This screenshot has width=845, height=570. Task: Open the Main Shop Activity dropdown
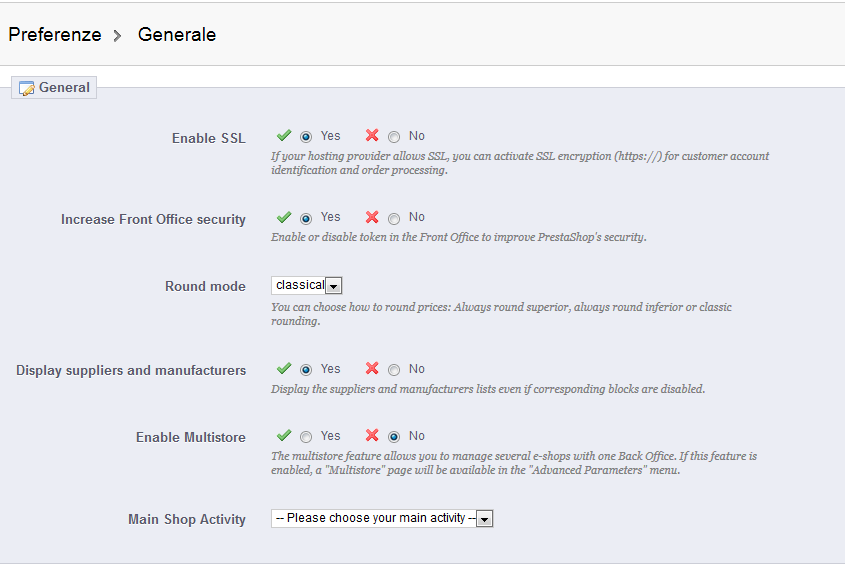tap(382, 519)
